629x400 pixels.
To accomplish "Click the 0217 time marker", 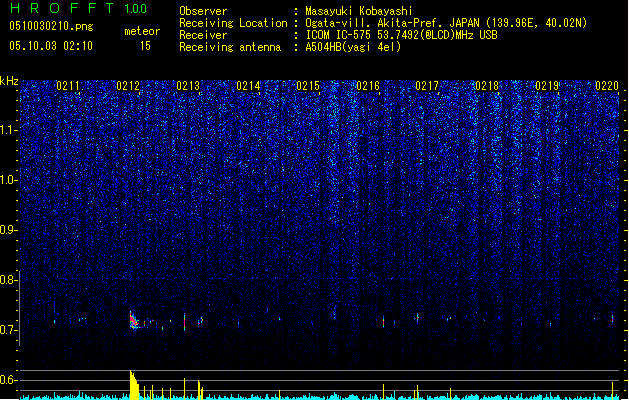I will click(x=427, y=86).
